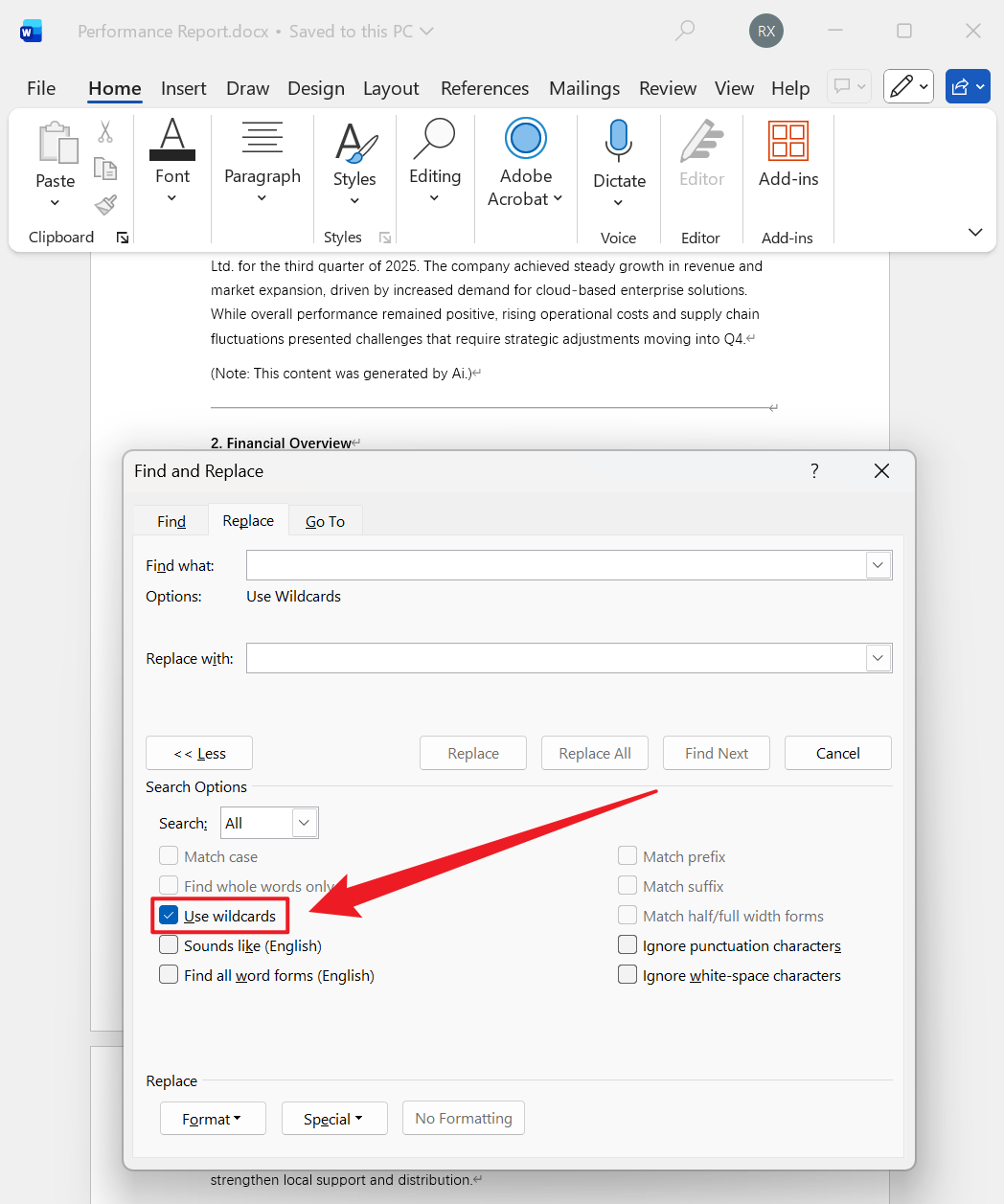Switch to the Go To tab
Viewport: 1004px width, 1204px height.
(x=325, y=521)
